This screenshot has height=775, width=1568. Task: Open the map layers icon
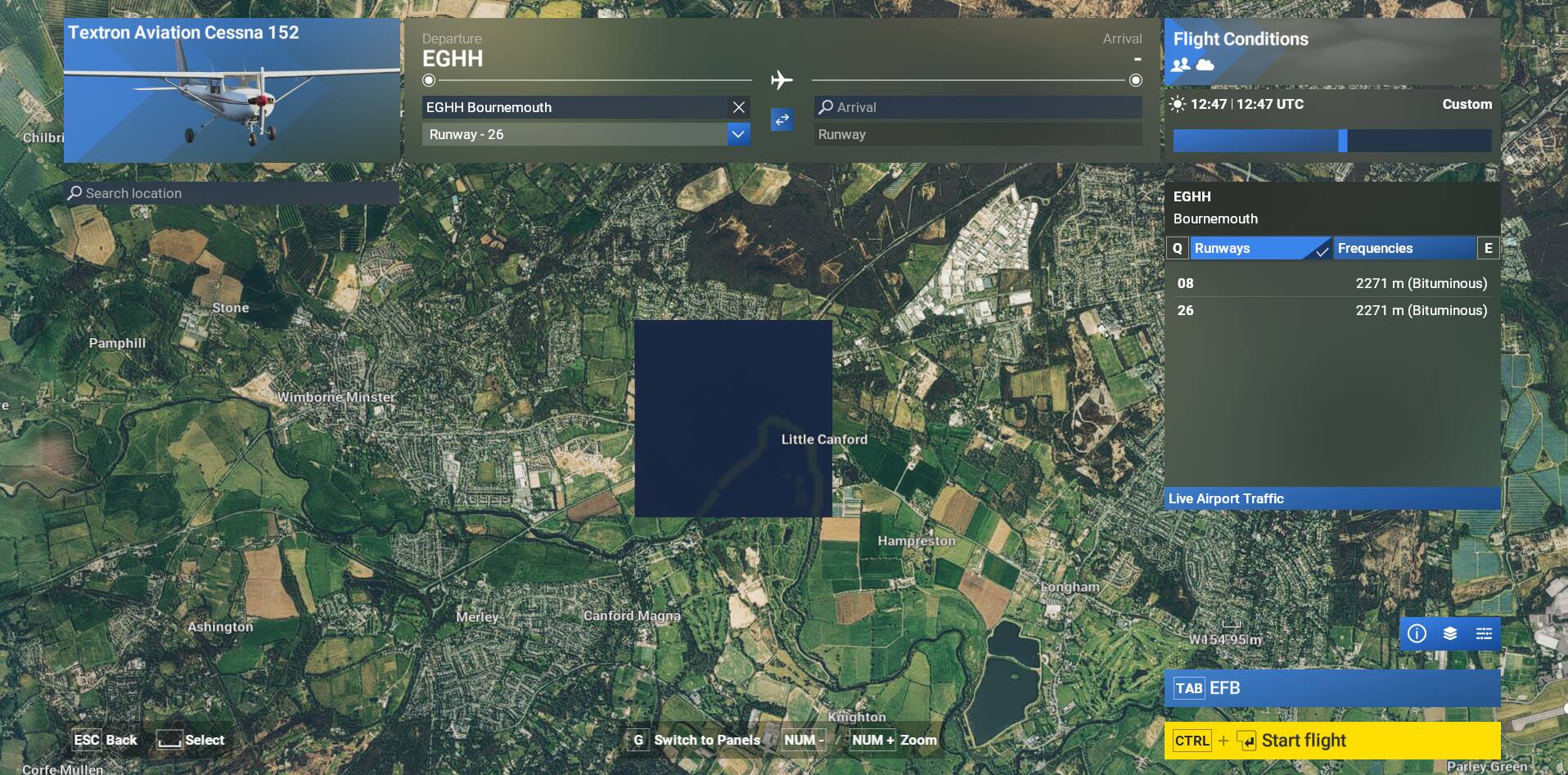[x=1450, y=633]
